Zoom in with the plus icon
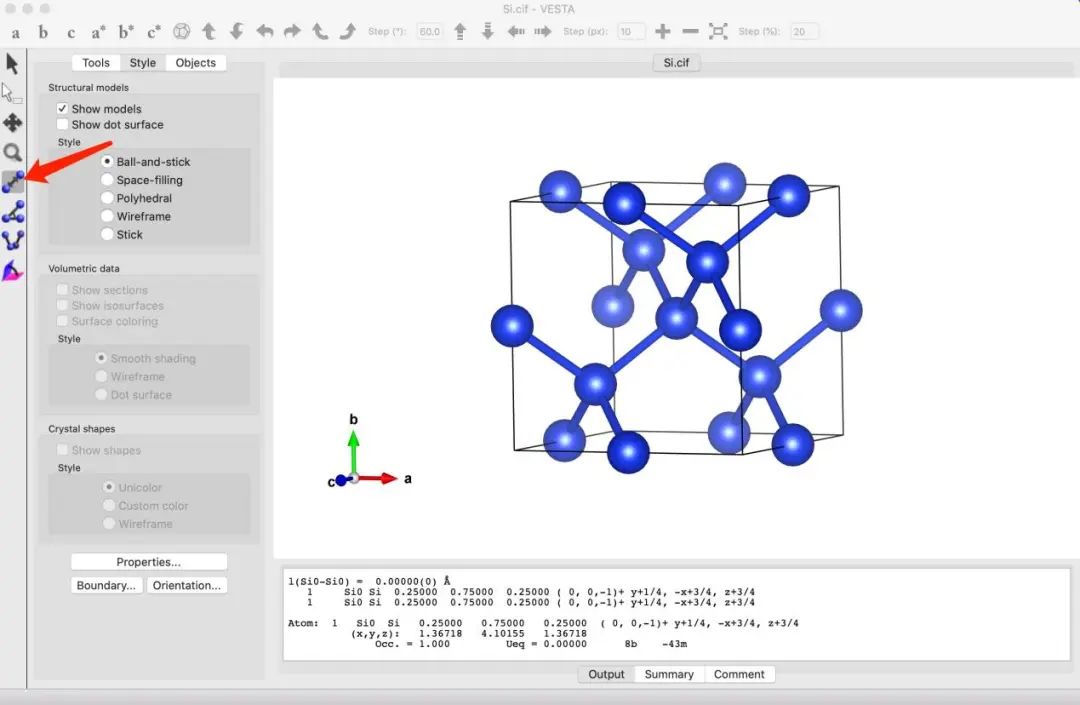This screenshot has width=1080, height=705. tap(663, 31)
